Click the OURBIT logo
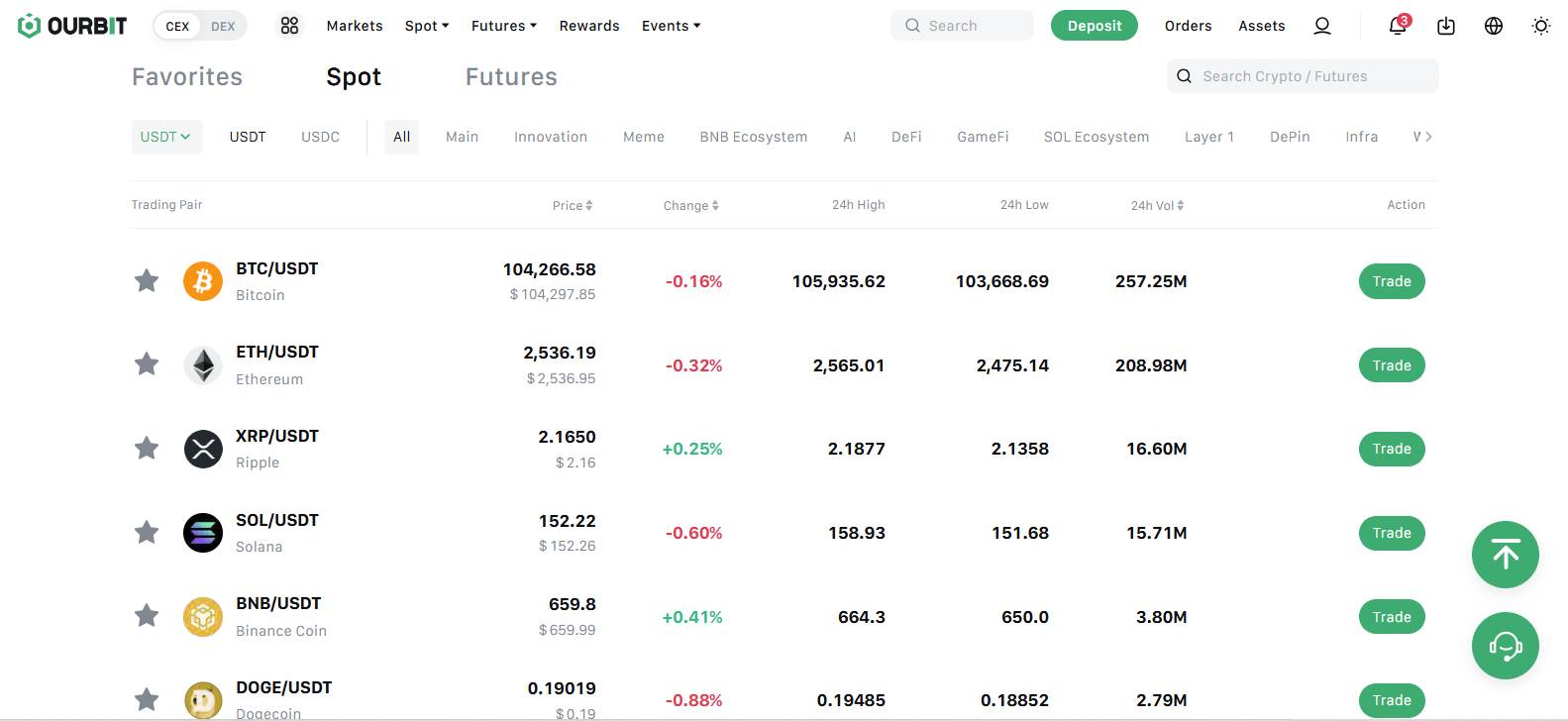1568x721 pixels. coord(72,26)
